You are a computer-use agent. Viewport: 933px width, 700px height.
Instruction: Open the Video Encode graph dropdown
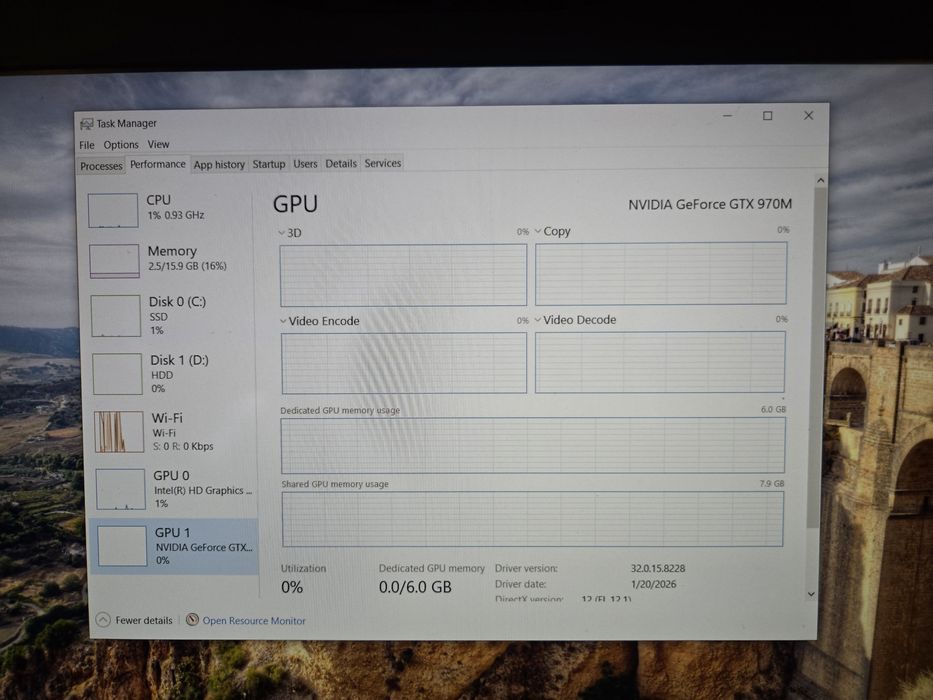[284, 321]
